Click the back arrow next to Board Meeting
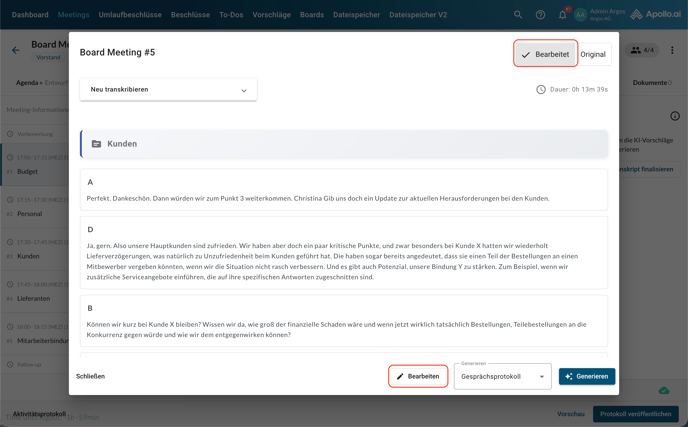 click(x=16, y=50)
